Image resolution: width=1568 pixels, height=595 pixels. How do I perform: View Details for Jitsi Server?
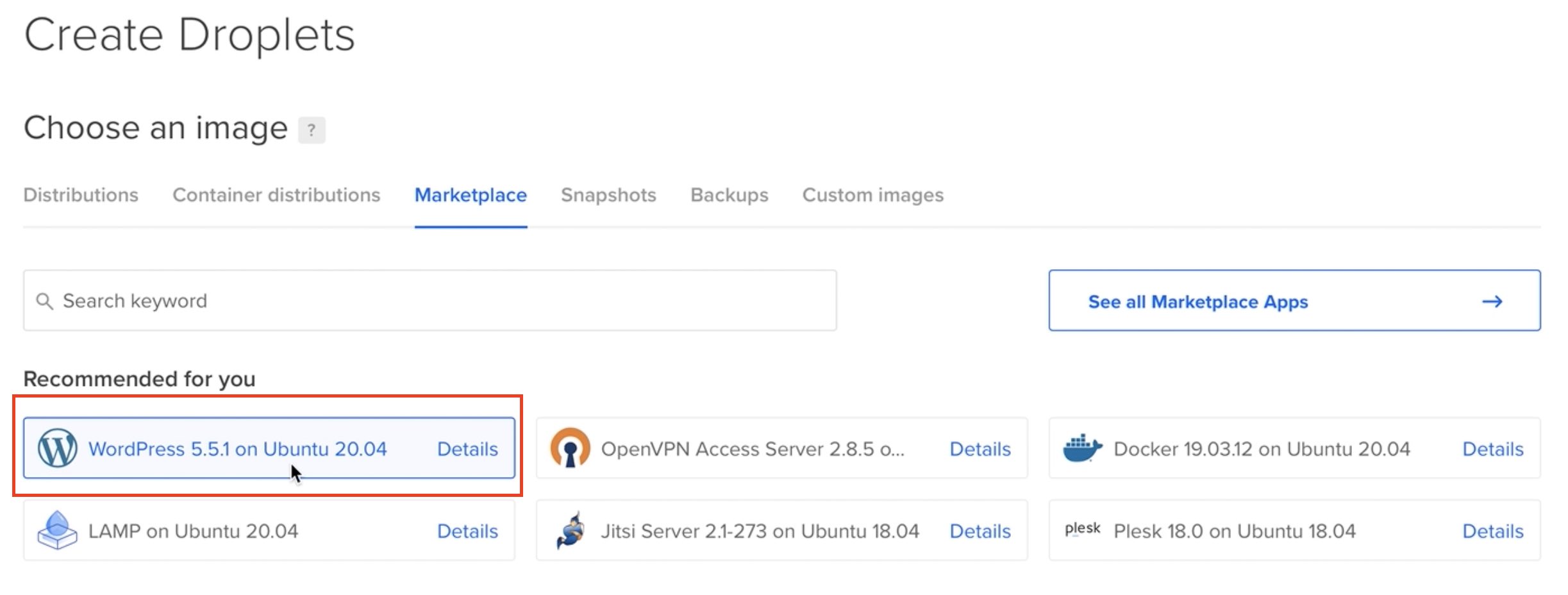click(x=980, y=531)
